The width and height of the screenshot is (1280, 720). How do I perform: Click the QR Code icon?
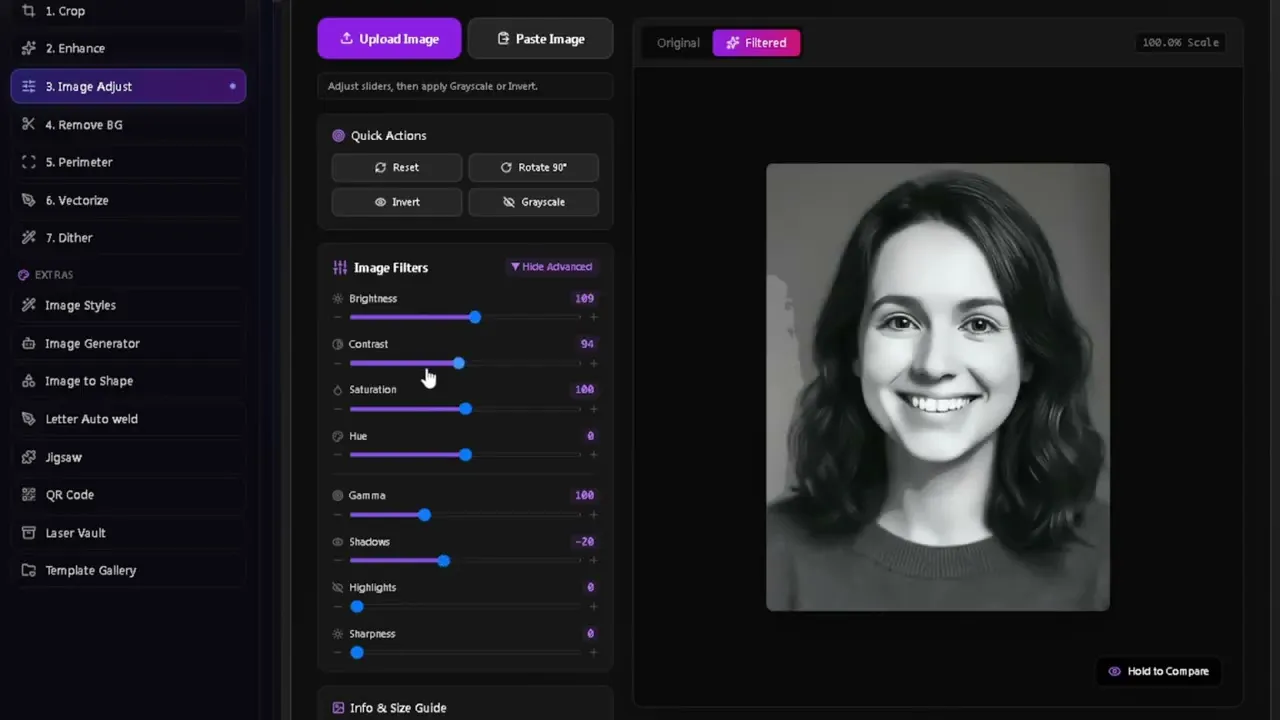click(x=28, y=495)
